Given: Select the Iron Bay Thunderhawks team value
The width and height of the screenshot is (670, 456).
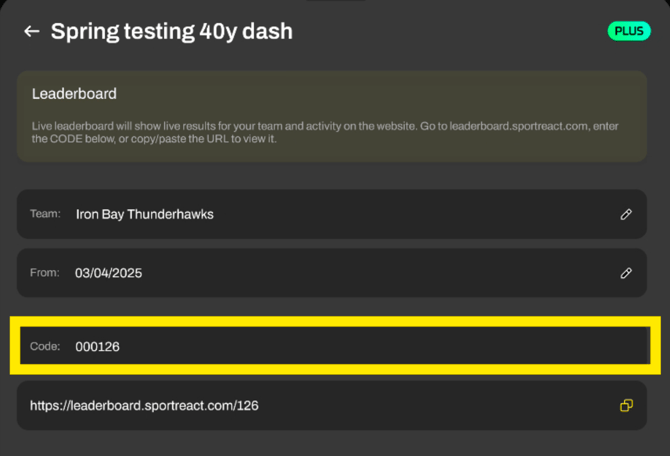Looking at the screenshot, I should pyautogui.click(x=144, y=214).
